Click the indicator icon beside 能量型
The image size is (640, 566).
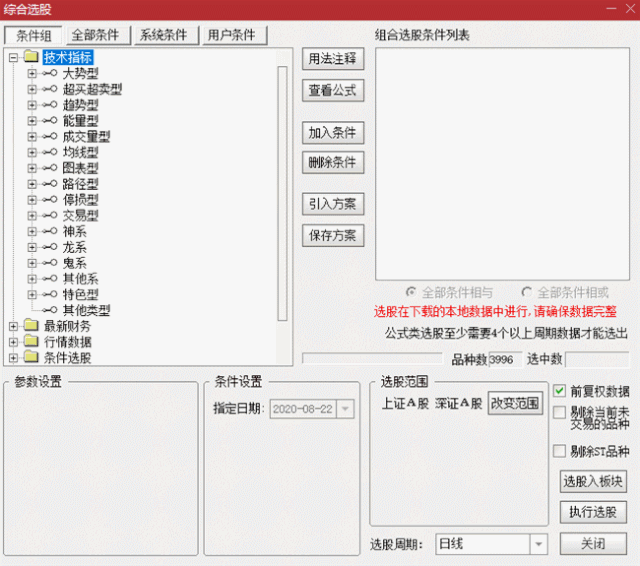(50, 121)
